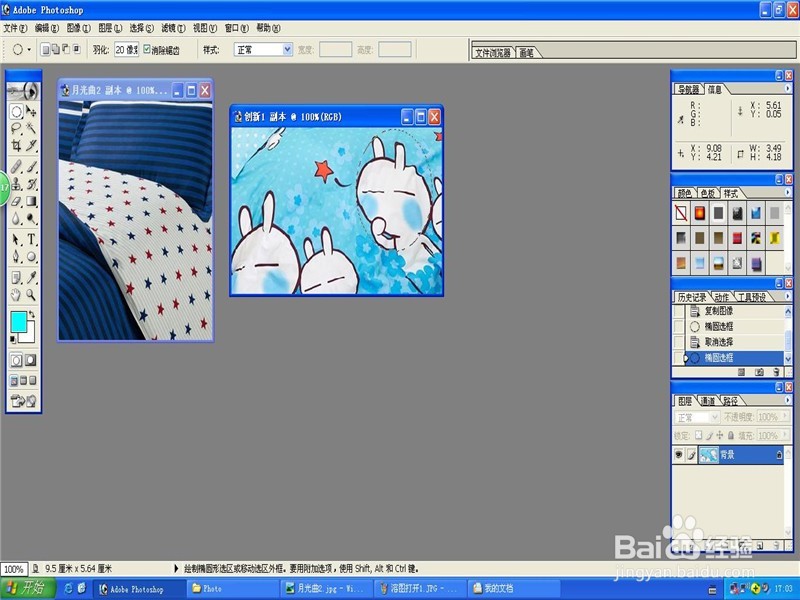Select the Eyedropper tool

pos(31,278)
